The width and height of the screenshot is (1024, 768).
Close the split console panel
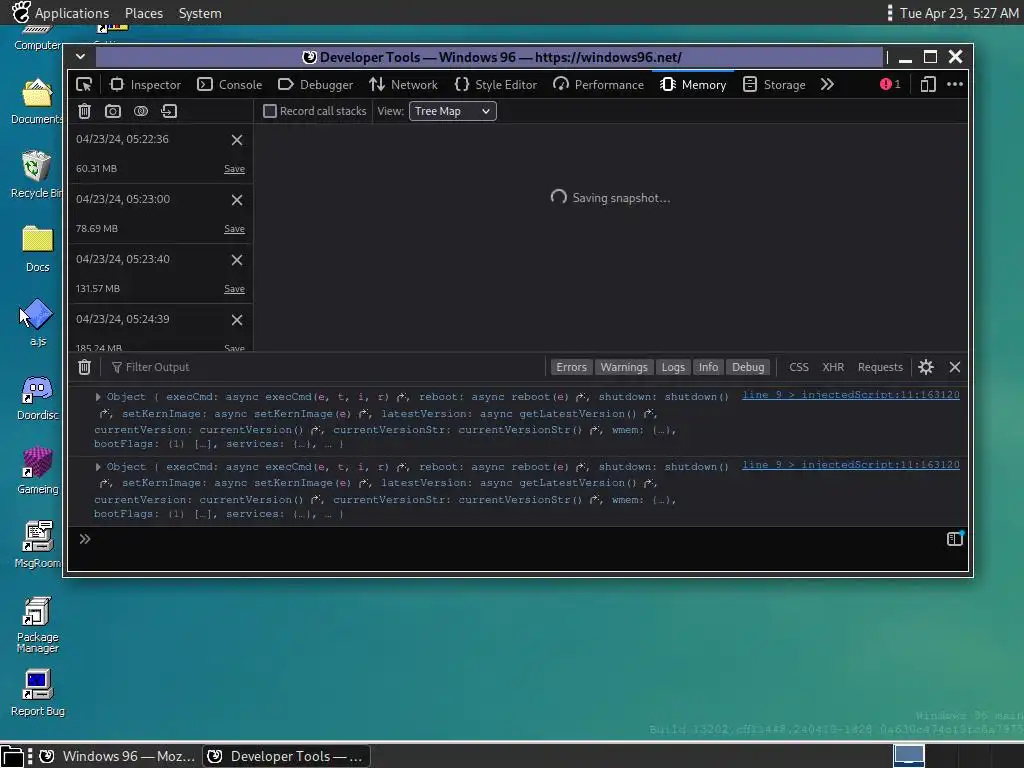[955, 367]
